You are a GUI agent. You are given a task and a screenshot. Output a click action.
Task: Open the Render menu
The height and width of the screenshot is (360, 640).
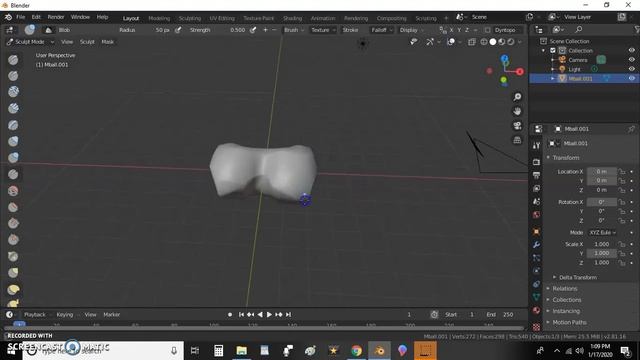point(56,17)
